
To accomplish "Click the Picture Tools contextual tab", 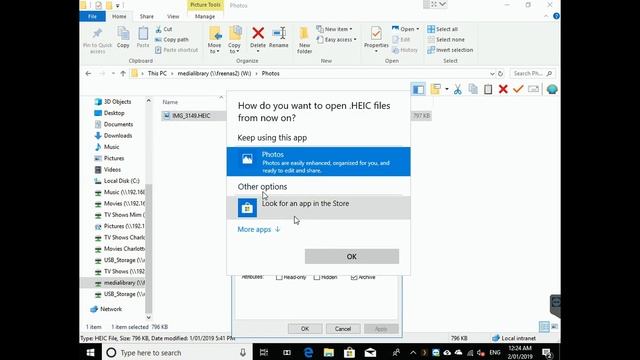I will coord(205,5).
